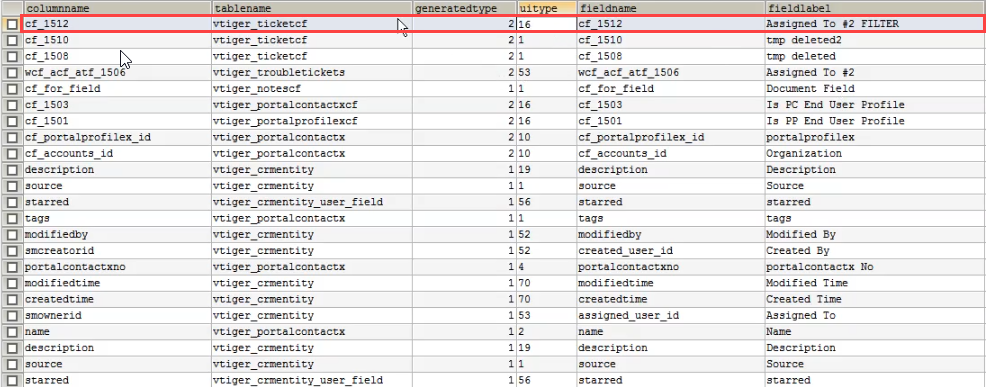The width and height of the screenshot is (986, 387).
Task: Click 'tags' in the columnname column
Action: 117,218
